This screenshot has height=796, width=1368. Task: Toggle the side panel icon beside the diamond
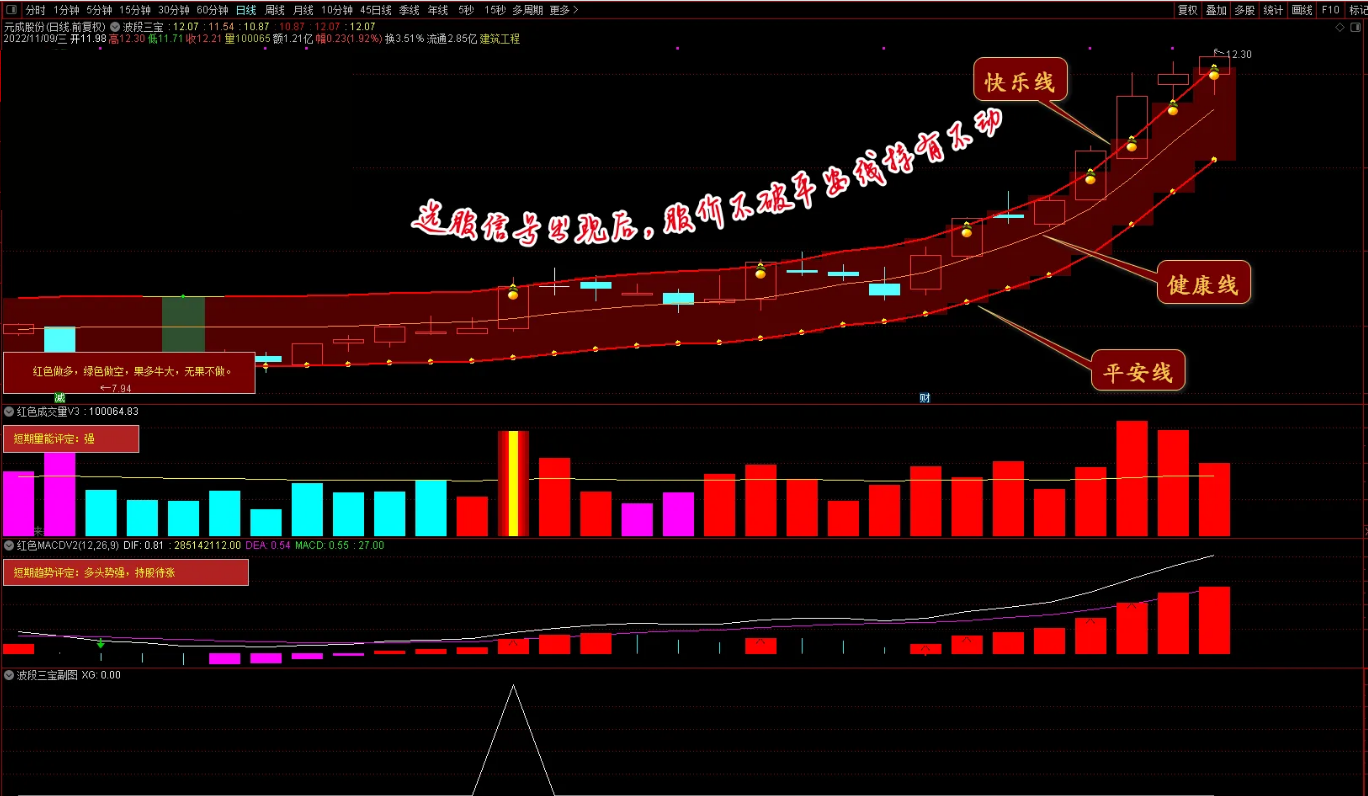[x=1359, y=27]
